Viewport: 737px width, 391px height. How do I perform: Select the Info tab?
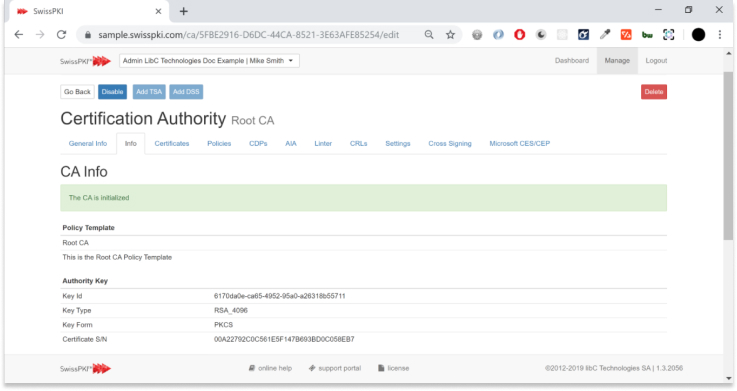131,143
